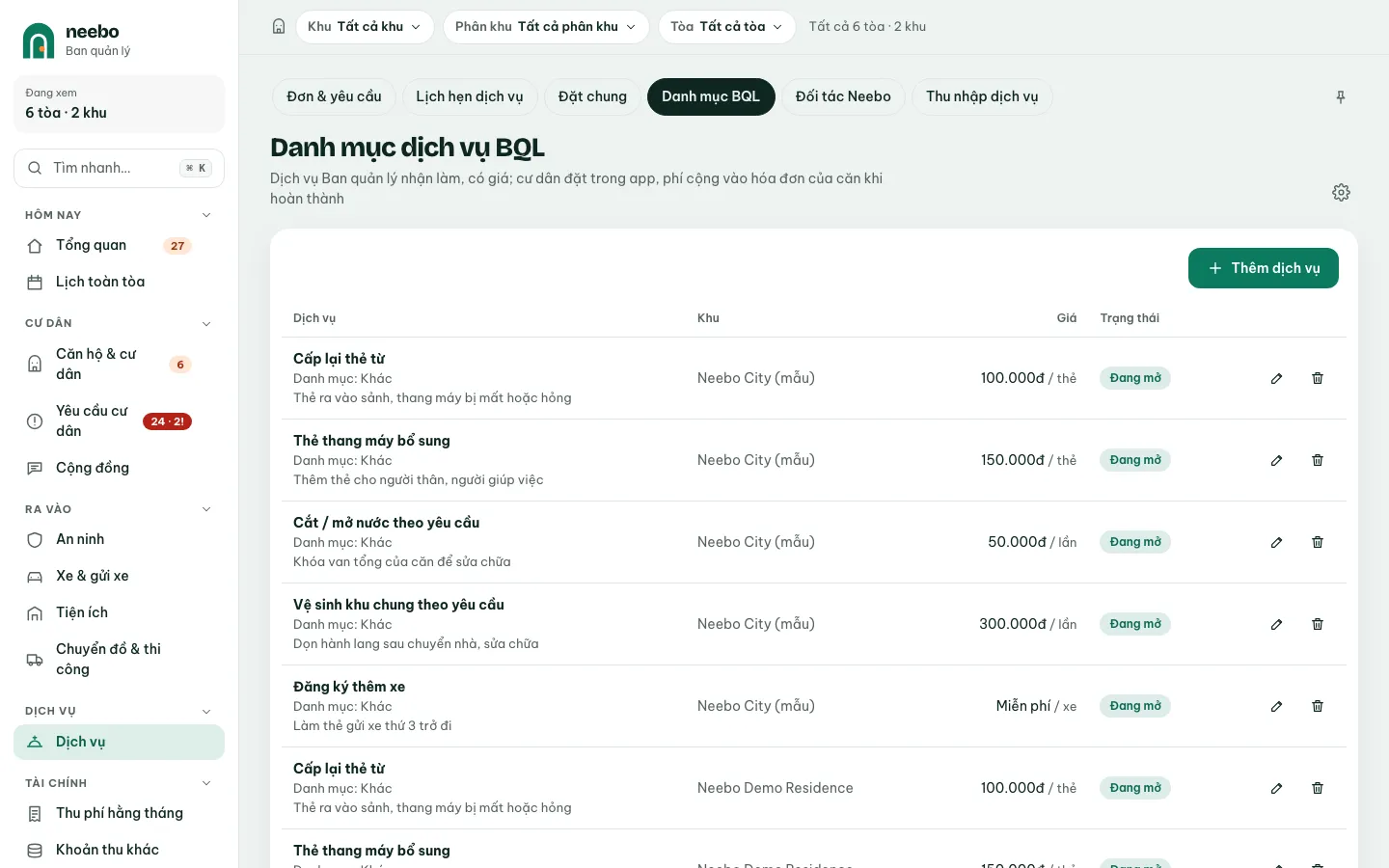Open Yêu cầu cư dân in sidebar

click(119, 421)
